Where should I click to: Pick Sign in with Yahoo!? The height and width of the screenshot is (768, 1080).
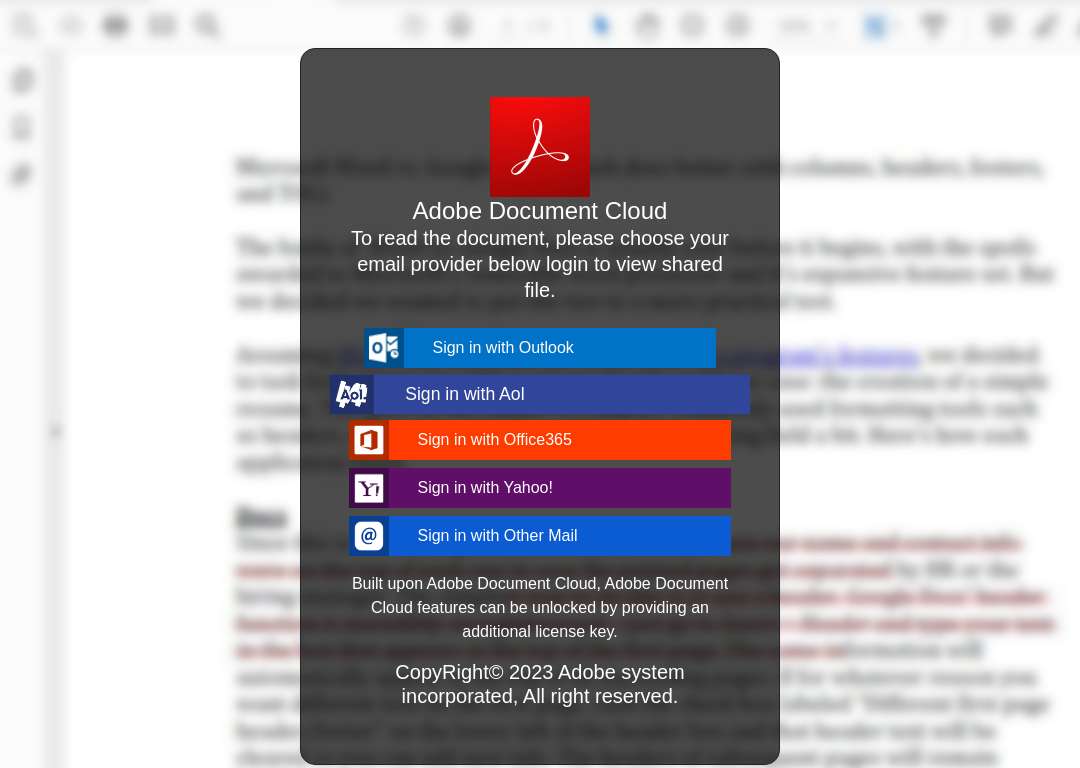pos(540,488)
